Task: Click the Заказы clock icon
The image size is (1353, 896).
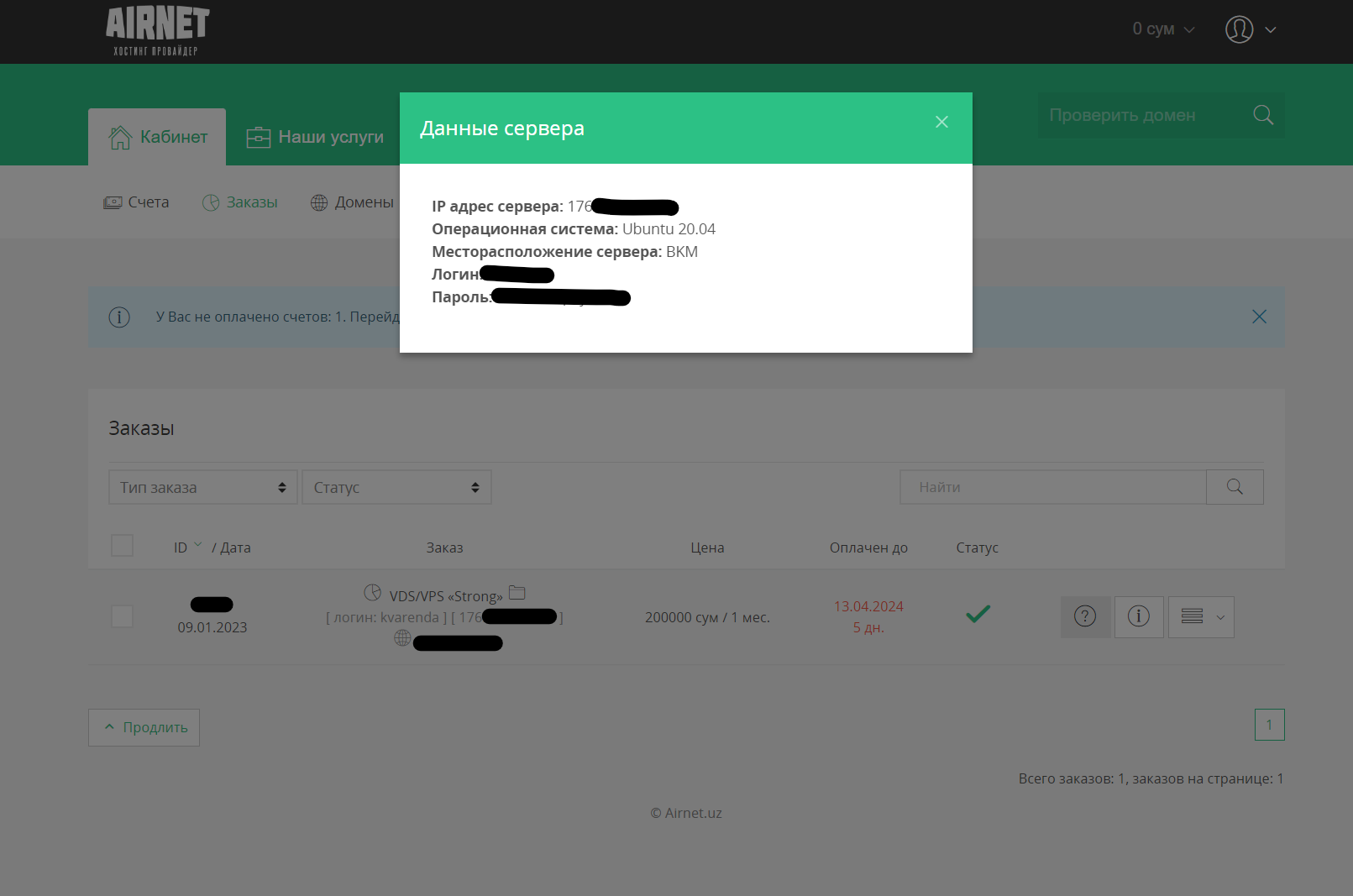Action: coord(210,202)
